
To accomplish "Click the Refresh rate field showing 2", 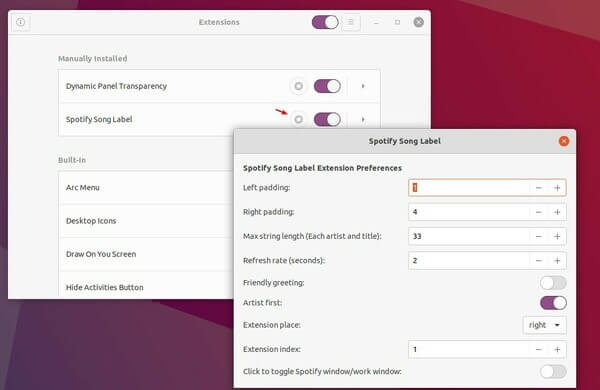I will 469,261.
